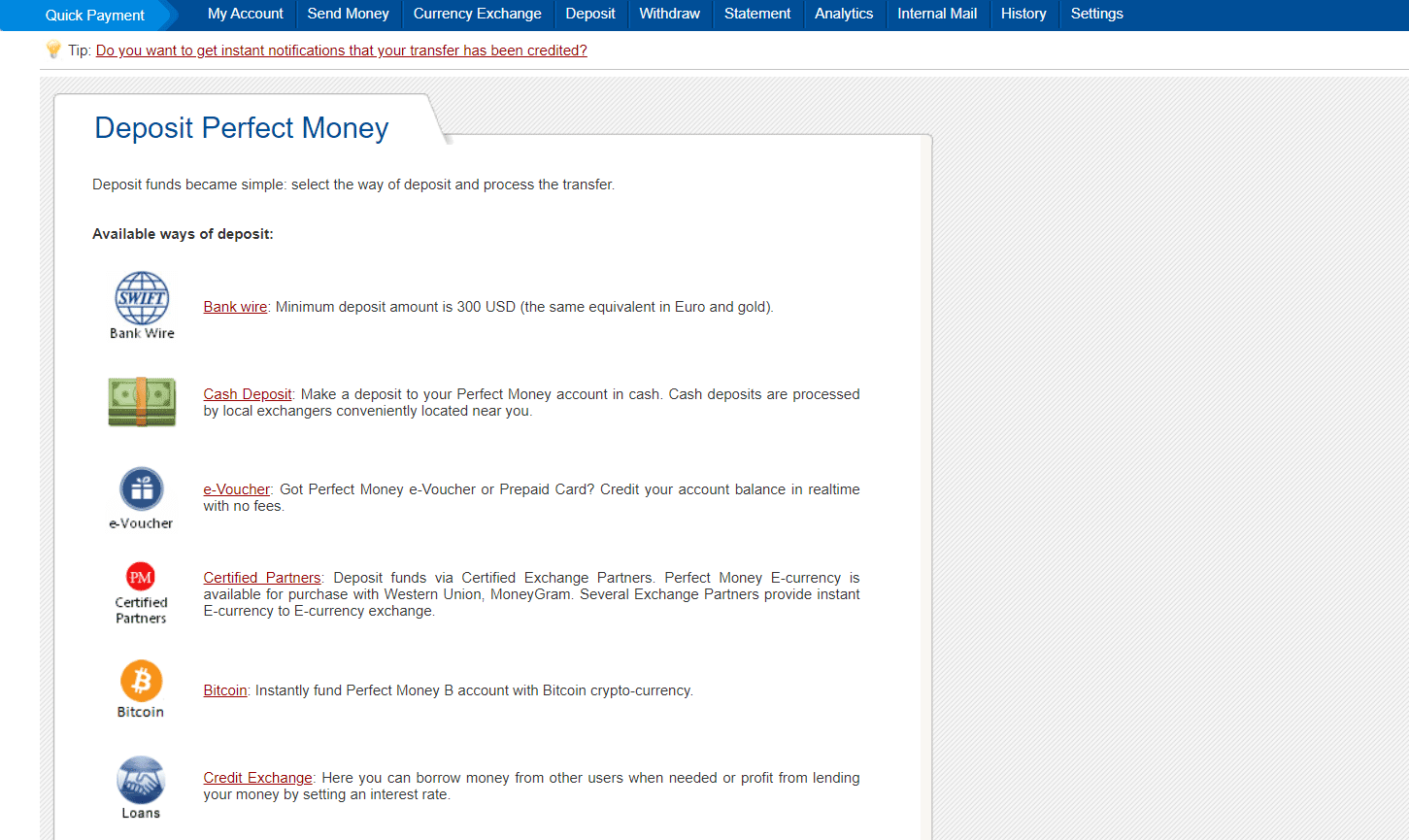Click the PM Certified Partners icon
Viewport: 1409px width, 840px height.
tap(141, 577)
